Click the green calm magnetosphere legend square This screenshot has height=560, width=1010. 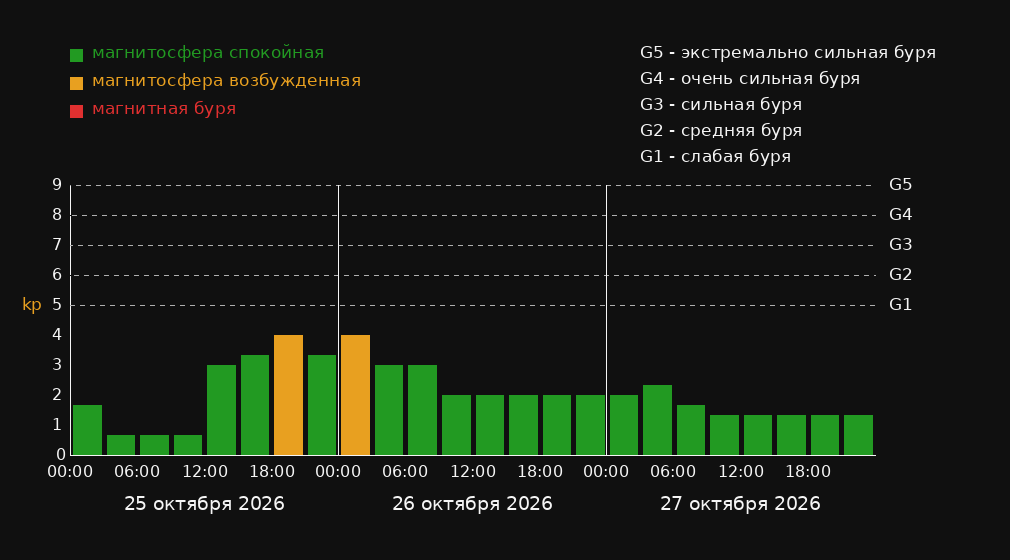(76, 55)
